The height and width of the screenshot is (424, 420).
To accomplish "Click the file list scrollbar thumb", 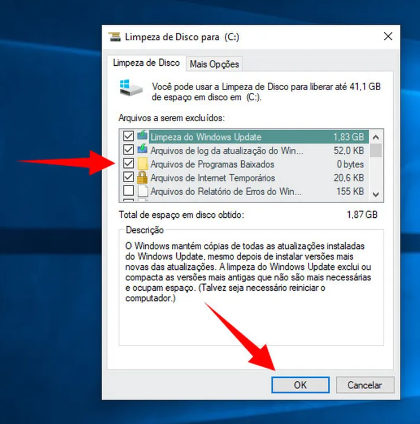I will [376, 150].
